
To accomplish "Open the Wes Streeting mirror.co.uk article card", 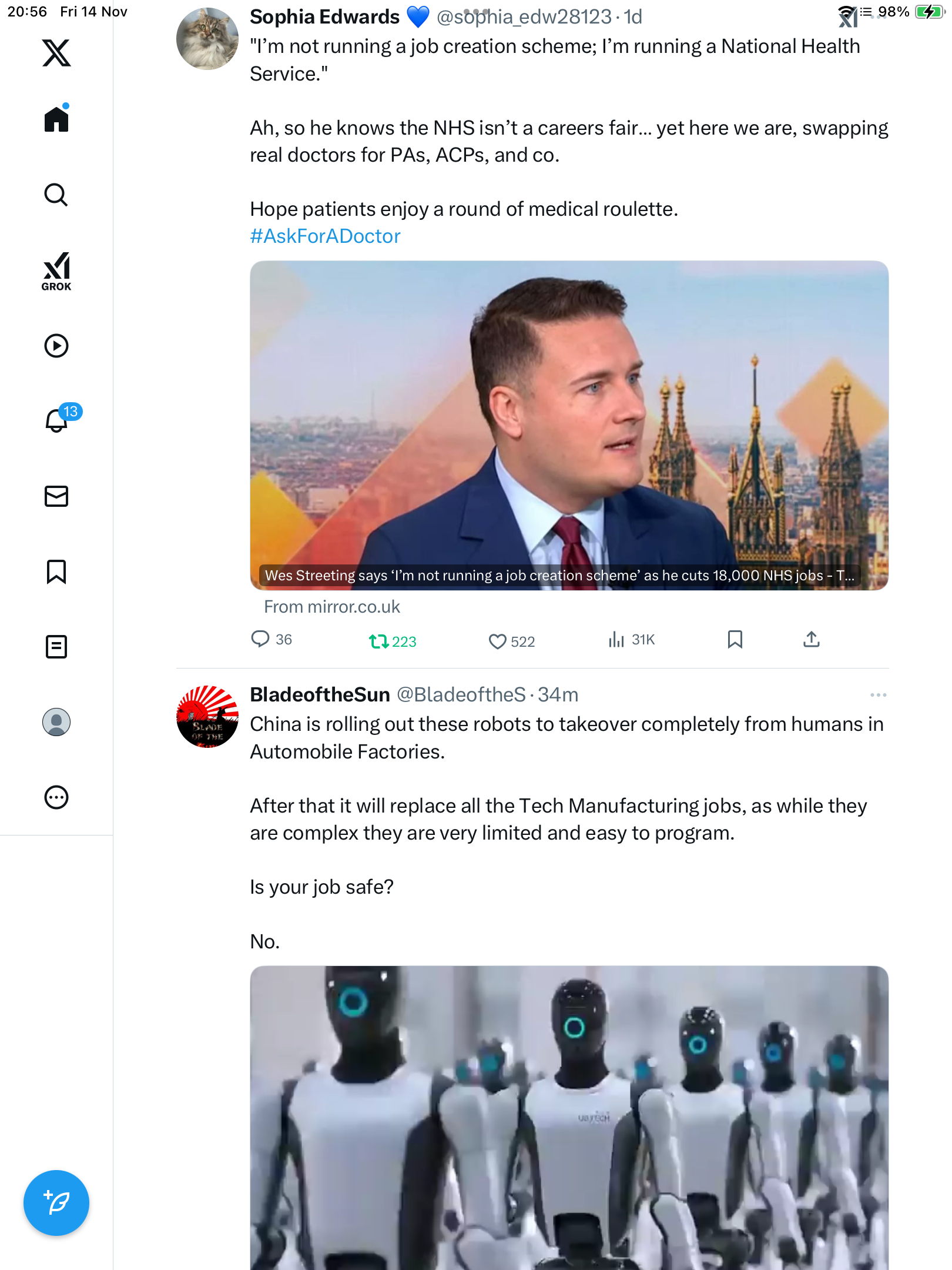I will tap(569, 426).
